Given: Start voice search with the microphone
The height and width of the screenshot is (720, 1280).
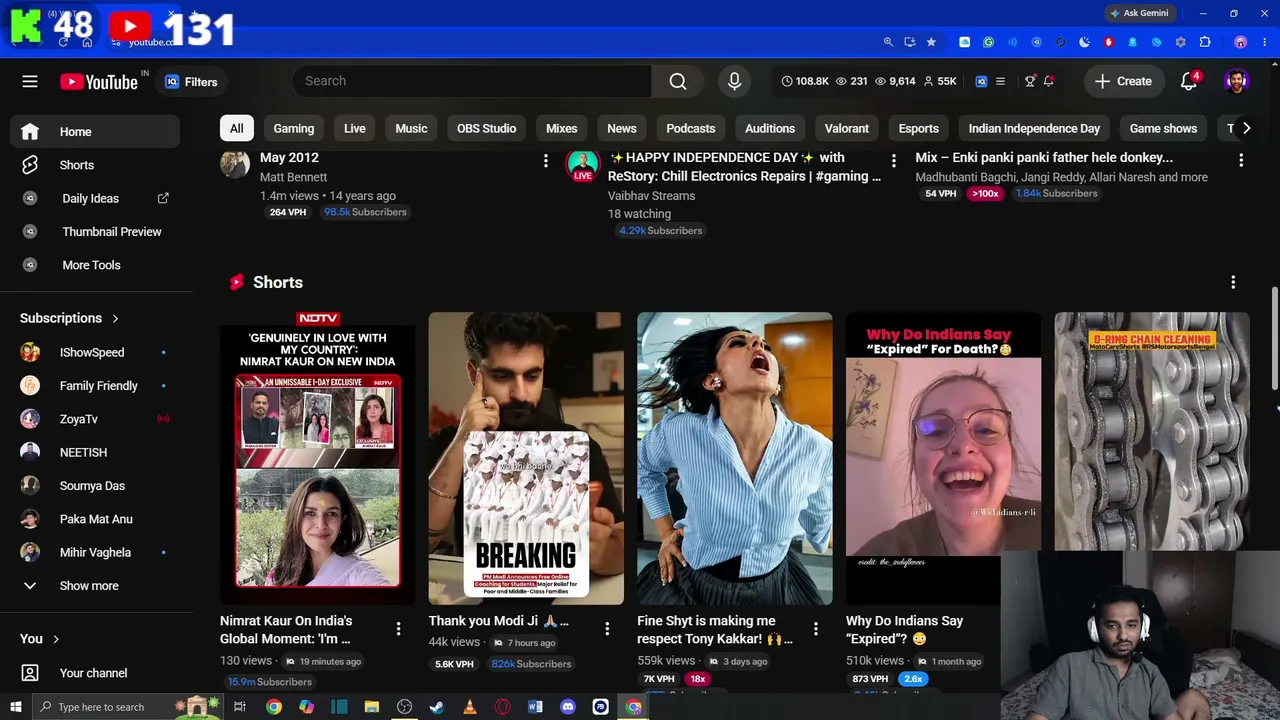Looking at the screenshot, I should tap(734, 81).
